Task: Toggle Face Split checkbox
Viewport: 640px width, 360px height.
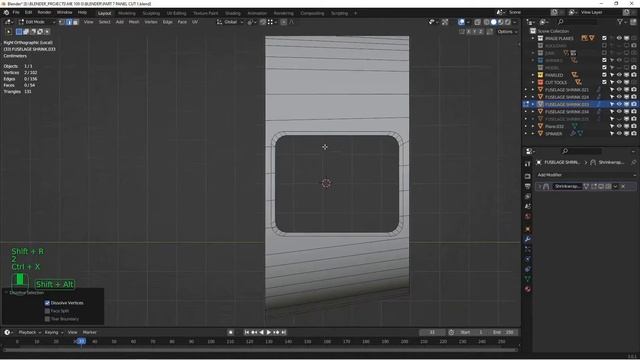Action: (x=47, y=311)
